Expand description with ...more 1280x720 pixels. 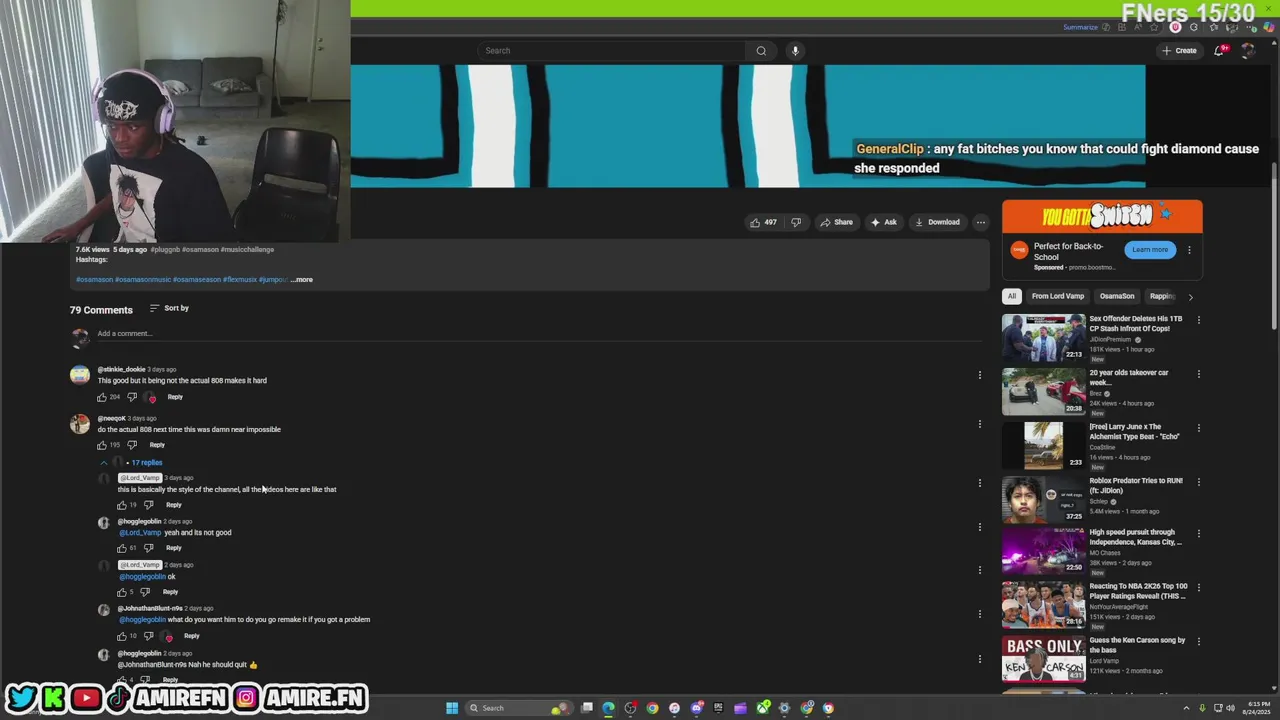302,280
